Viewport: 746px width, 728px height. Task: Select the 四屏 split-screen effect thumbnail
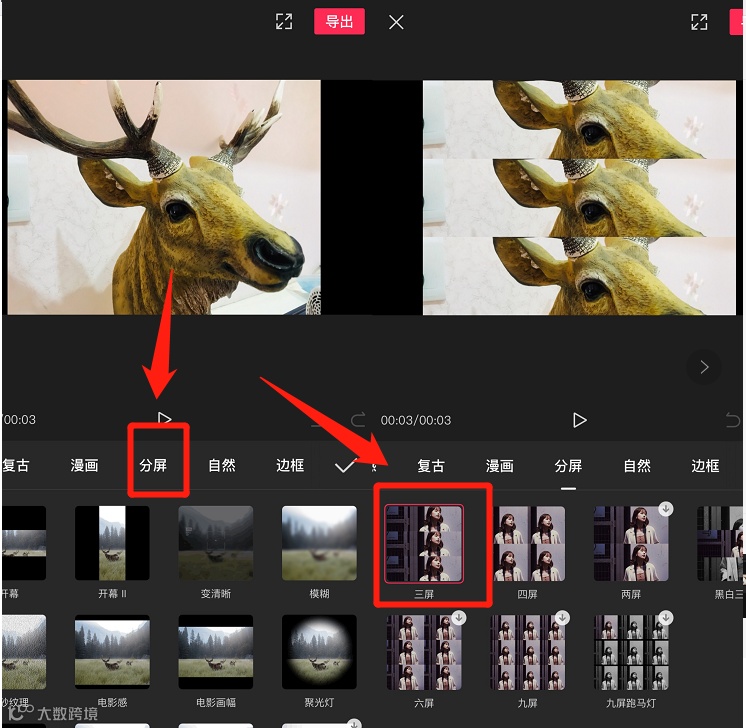click(x=528, y=544)
